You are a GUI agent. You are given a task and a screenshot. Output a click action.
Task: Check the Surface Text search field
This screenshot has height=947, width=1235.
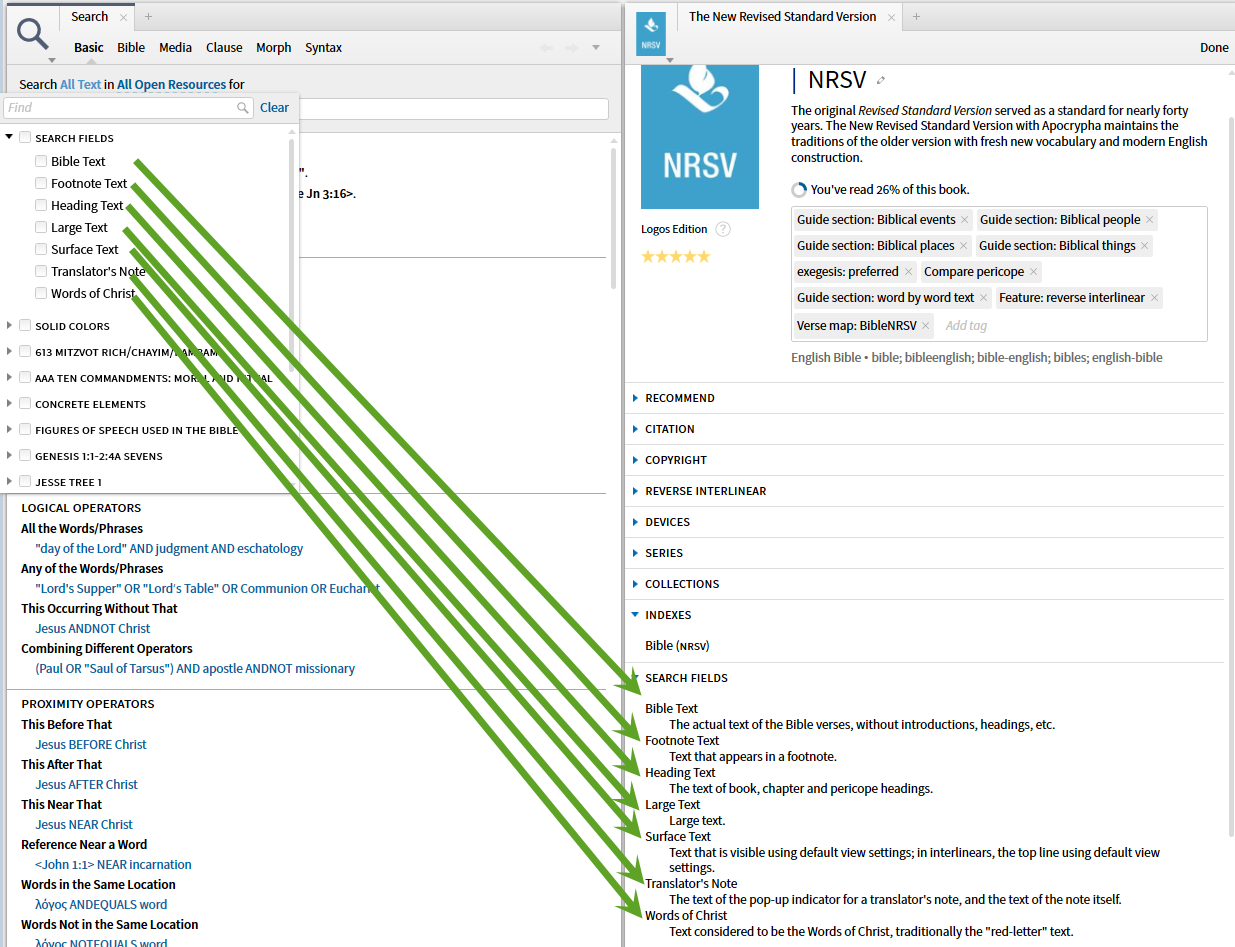41,249
